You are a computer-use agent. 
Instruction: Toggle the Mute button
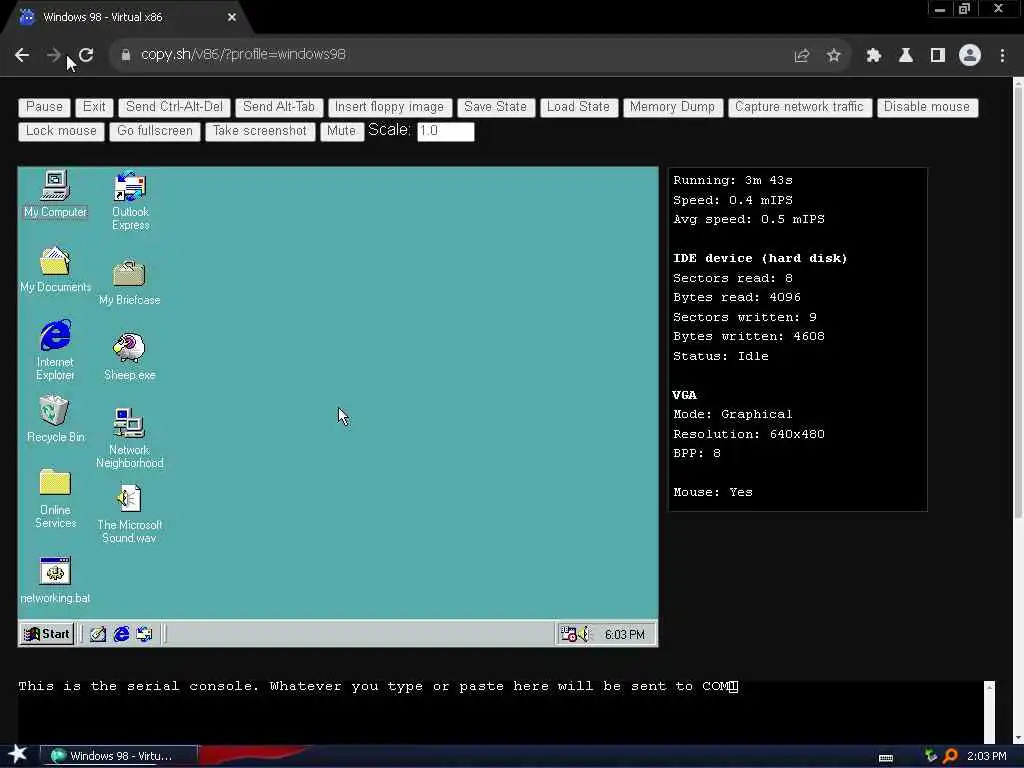[342, 131]
